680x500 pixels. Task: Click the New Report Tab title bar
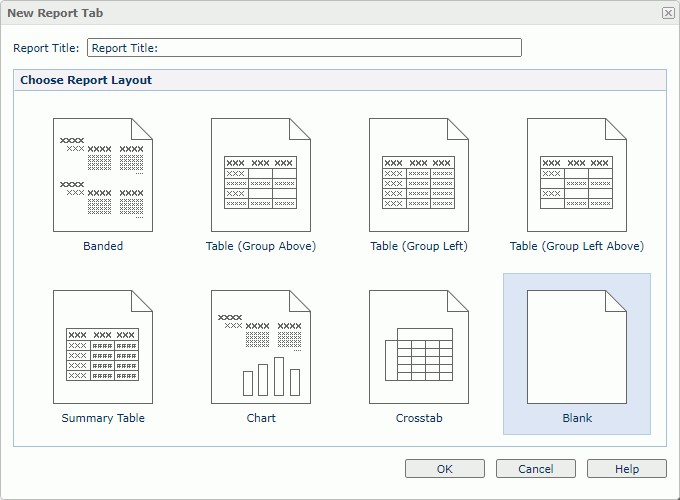pyautogui.click(x=300, y=13)
